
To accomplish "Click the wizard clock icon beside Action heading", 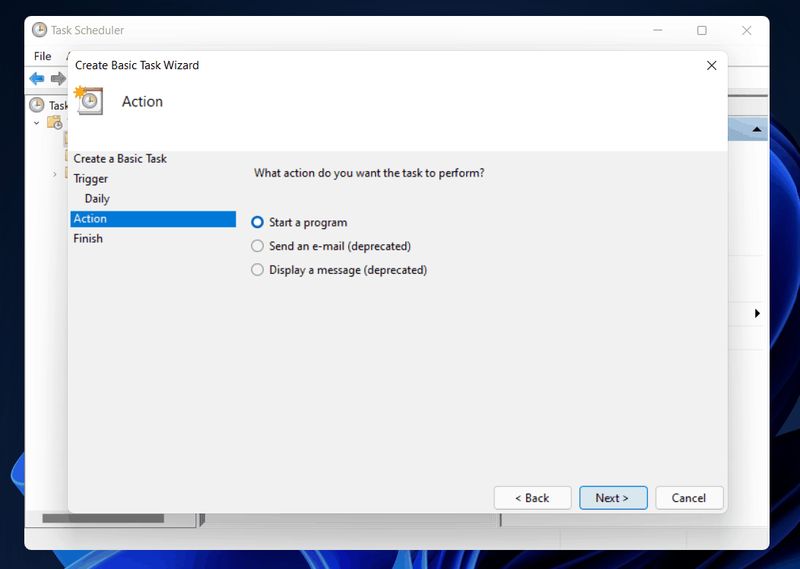I will point(89,101).
